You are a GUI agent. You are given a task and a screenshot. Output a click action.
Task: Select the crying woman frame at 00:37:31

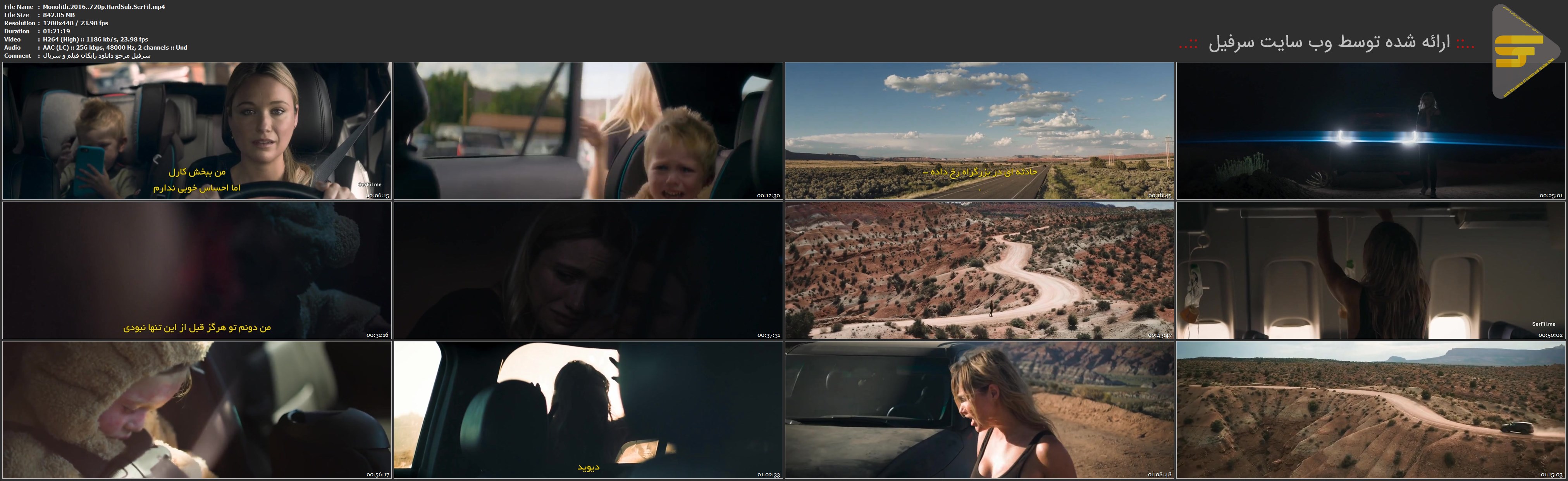[x=588, y=270]
